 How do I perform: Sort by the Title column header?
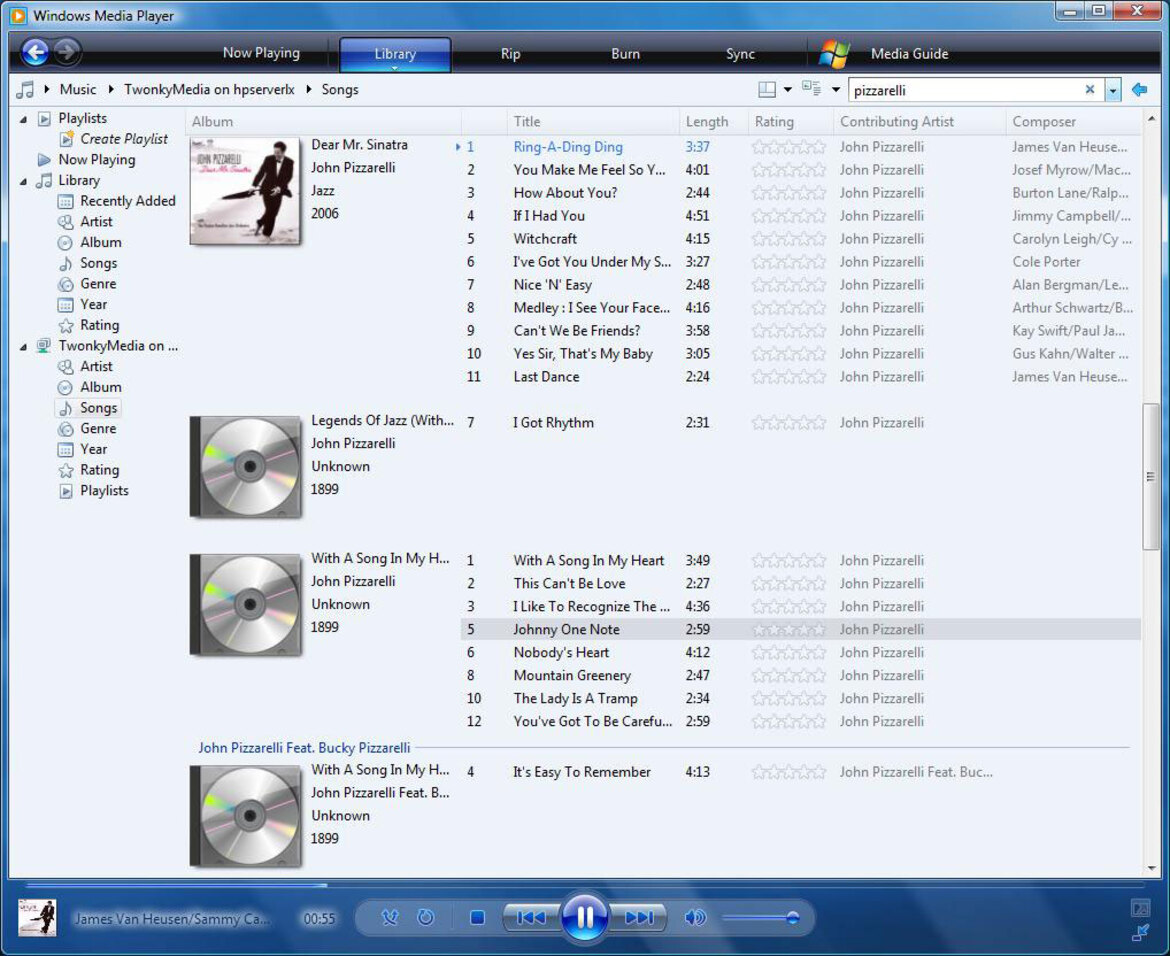[x=592, y=121]
